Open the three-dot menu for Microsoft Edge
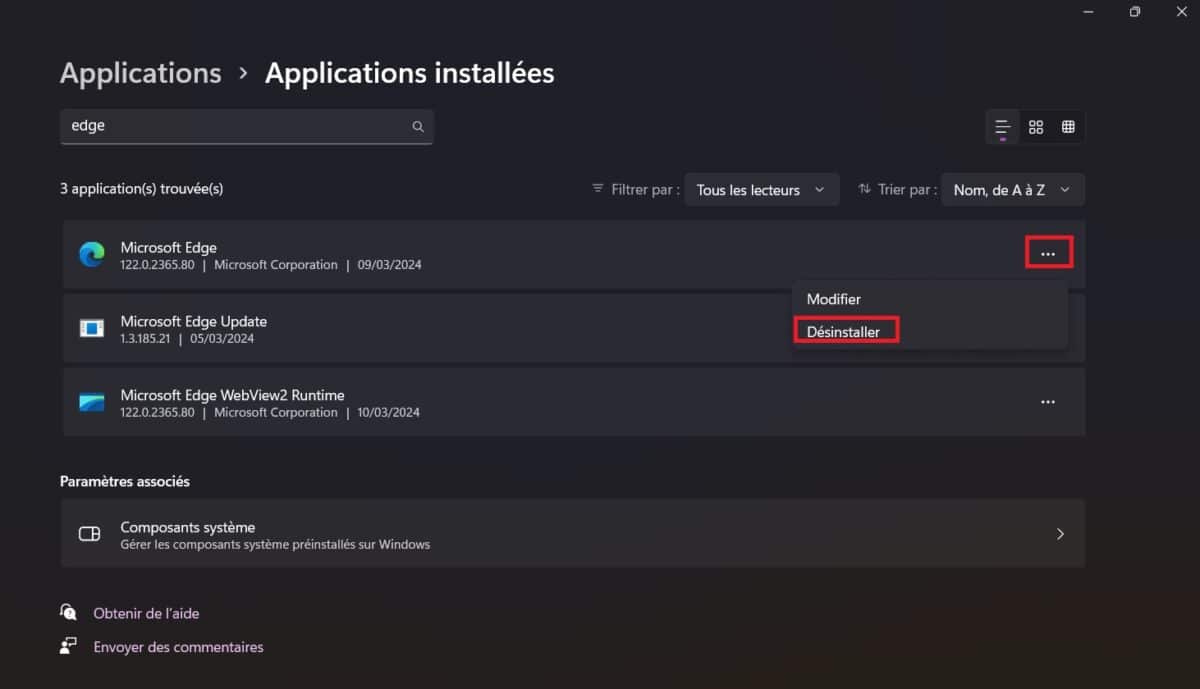Screen dimensions: 1200x689 coord(1048,254)
